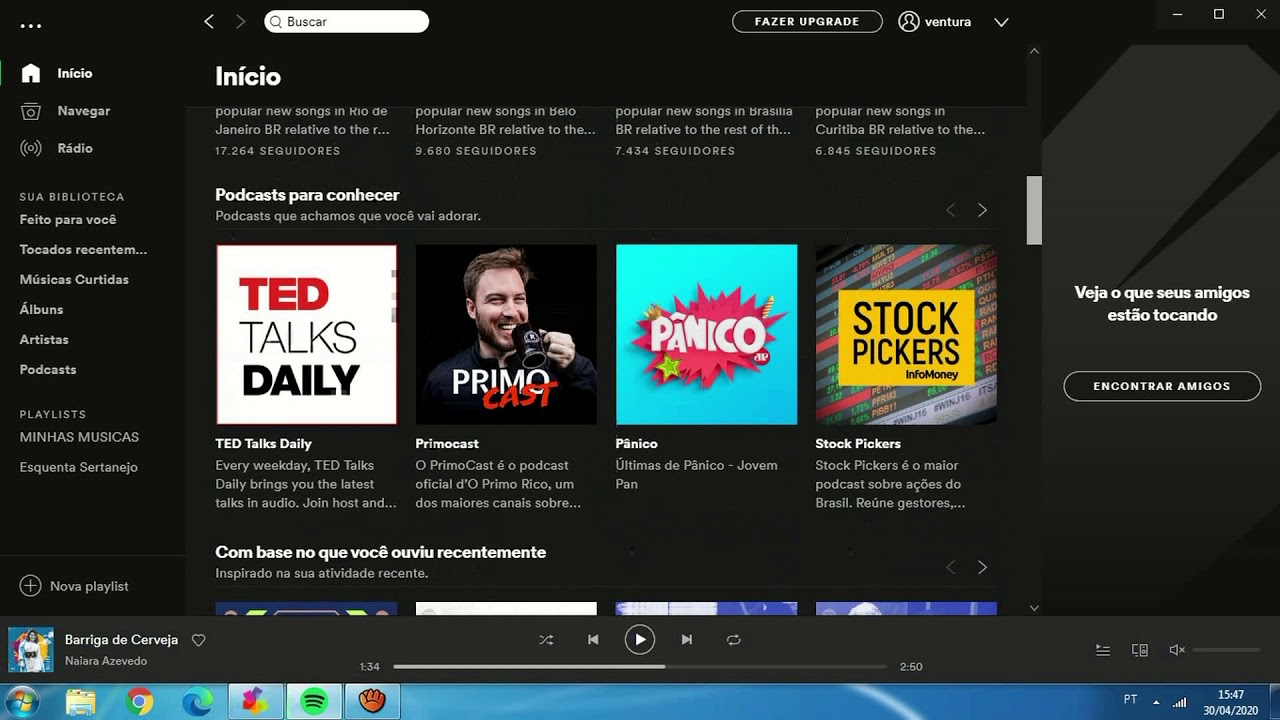Skip to the next track

pyautogui.click(x=687, y=640)
